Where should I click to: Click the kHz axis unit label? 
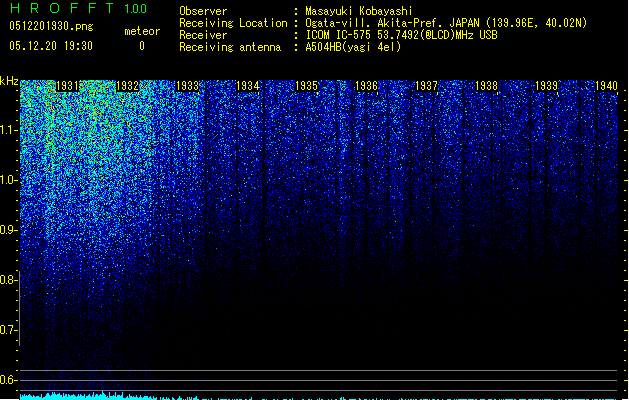[x=9, y=81]
